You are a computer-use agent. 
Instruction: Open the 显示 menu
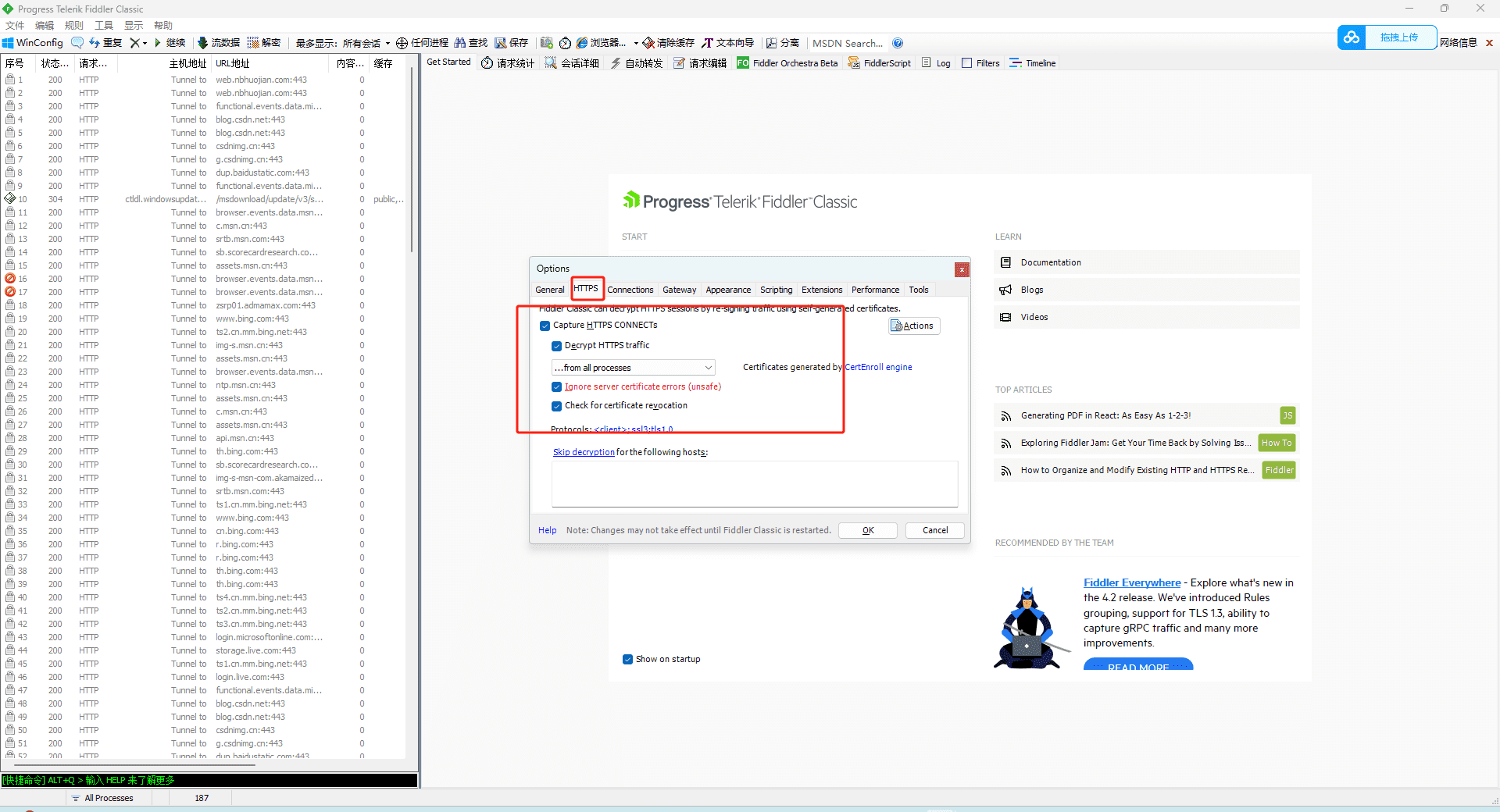tap(134, 25)
